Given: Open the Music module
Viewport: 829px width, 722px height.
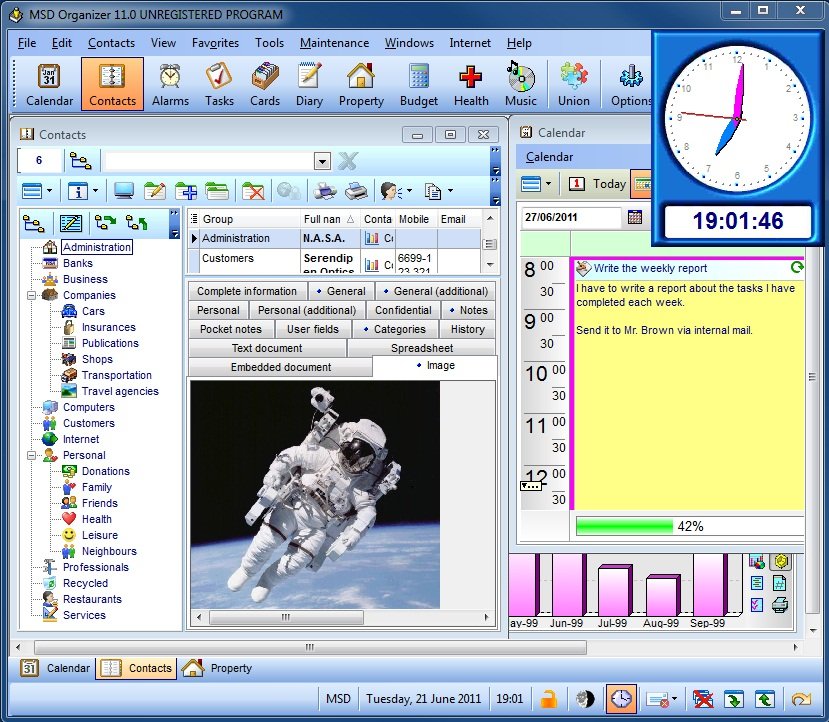Looking at the screenshot, I should point(521,85).
